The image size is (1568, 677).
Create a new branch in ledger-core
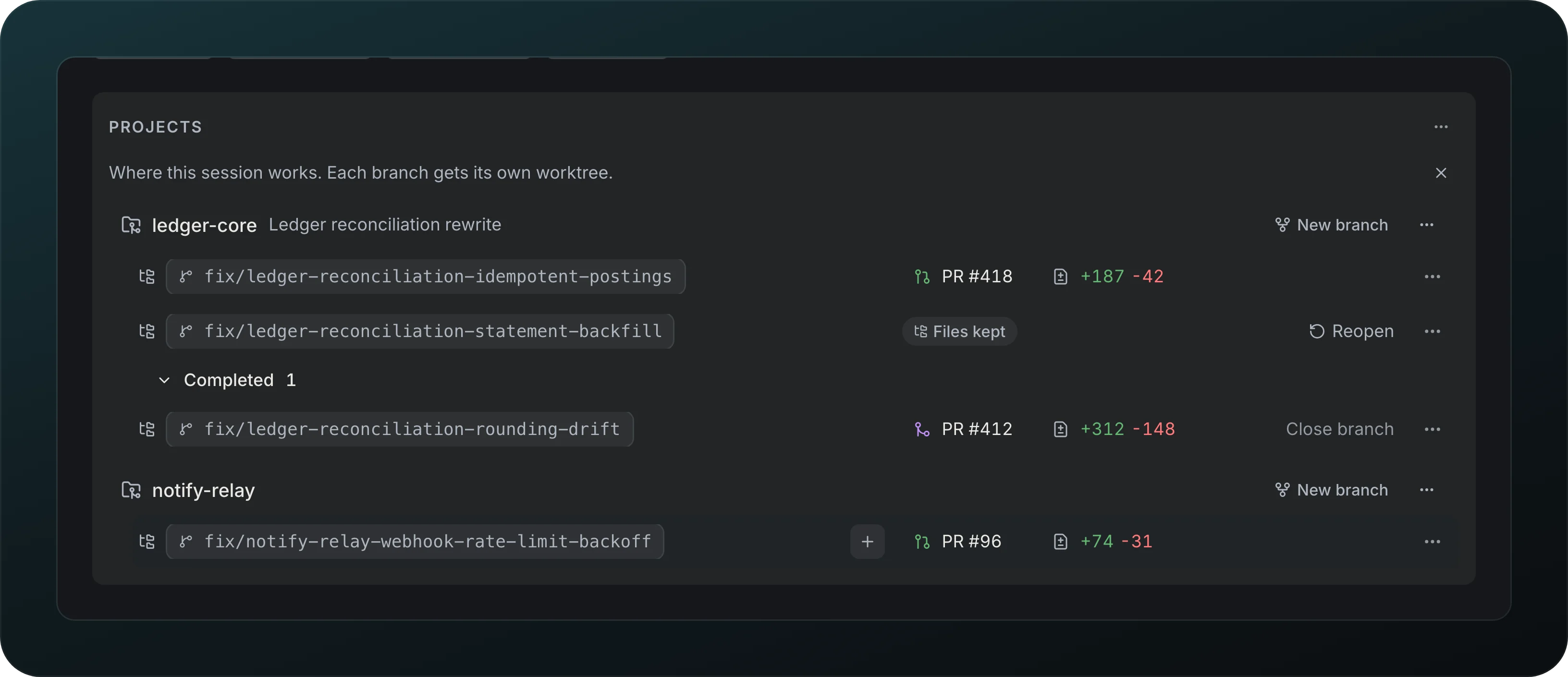(x=1331, y=225)
